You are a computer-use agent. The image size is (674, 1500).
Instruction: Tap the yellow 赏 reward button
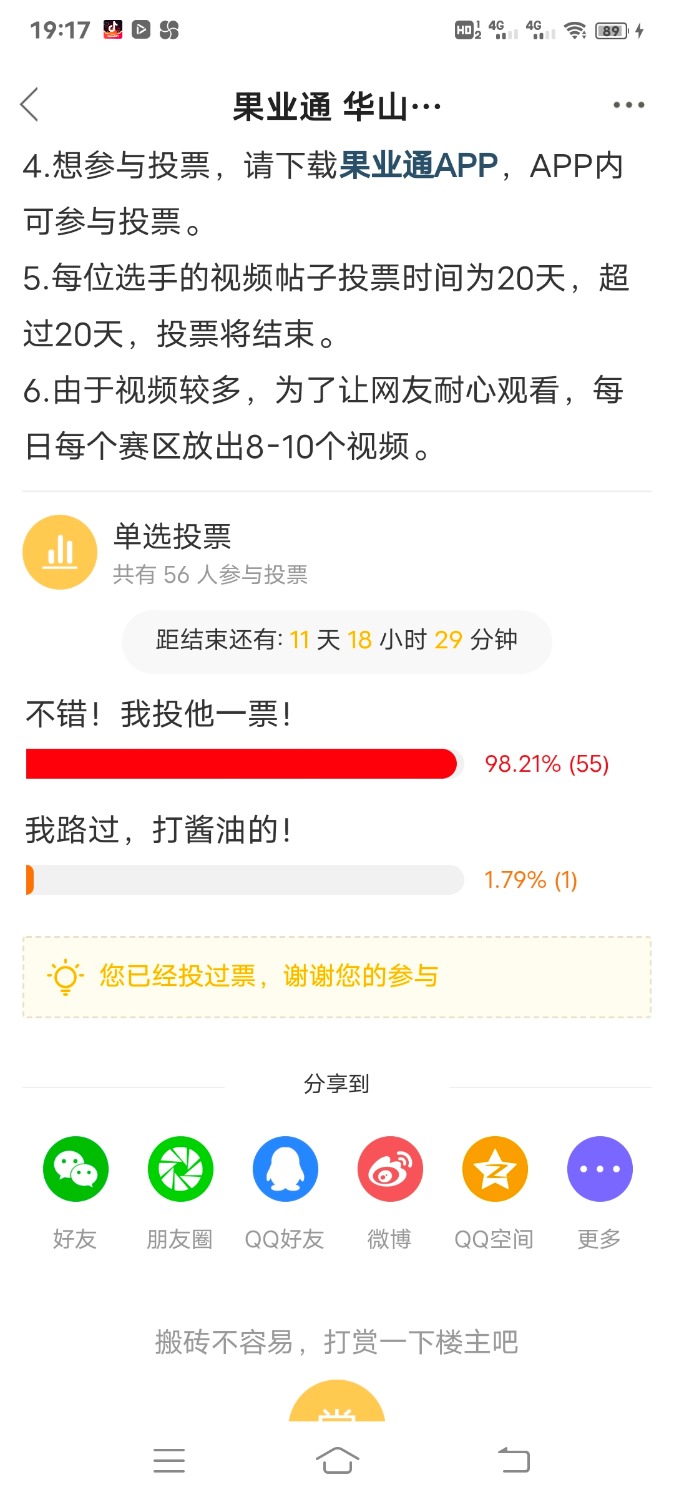[337, 1400]
